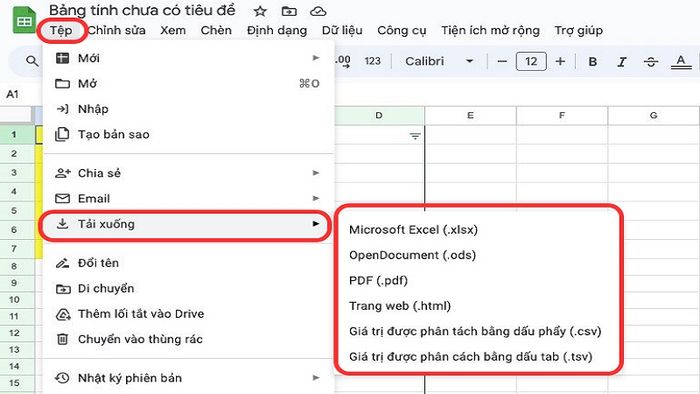This screenshot has width=700, height=394.
Task: Choose Nhập to import a file
Action: 188,109
